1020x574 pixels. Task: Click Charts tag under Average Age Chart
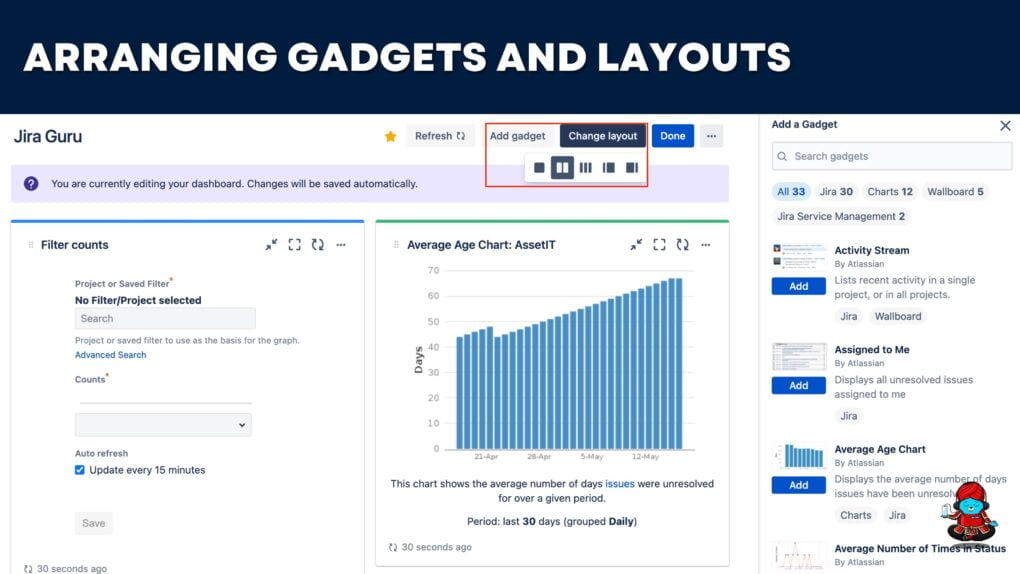pyautogui.click(x=855, y=515)
